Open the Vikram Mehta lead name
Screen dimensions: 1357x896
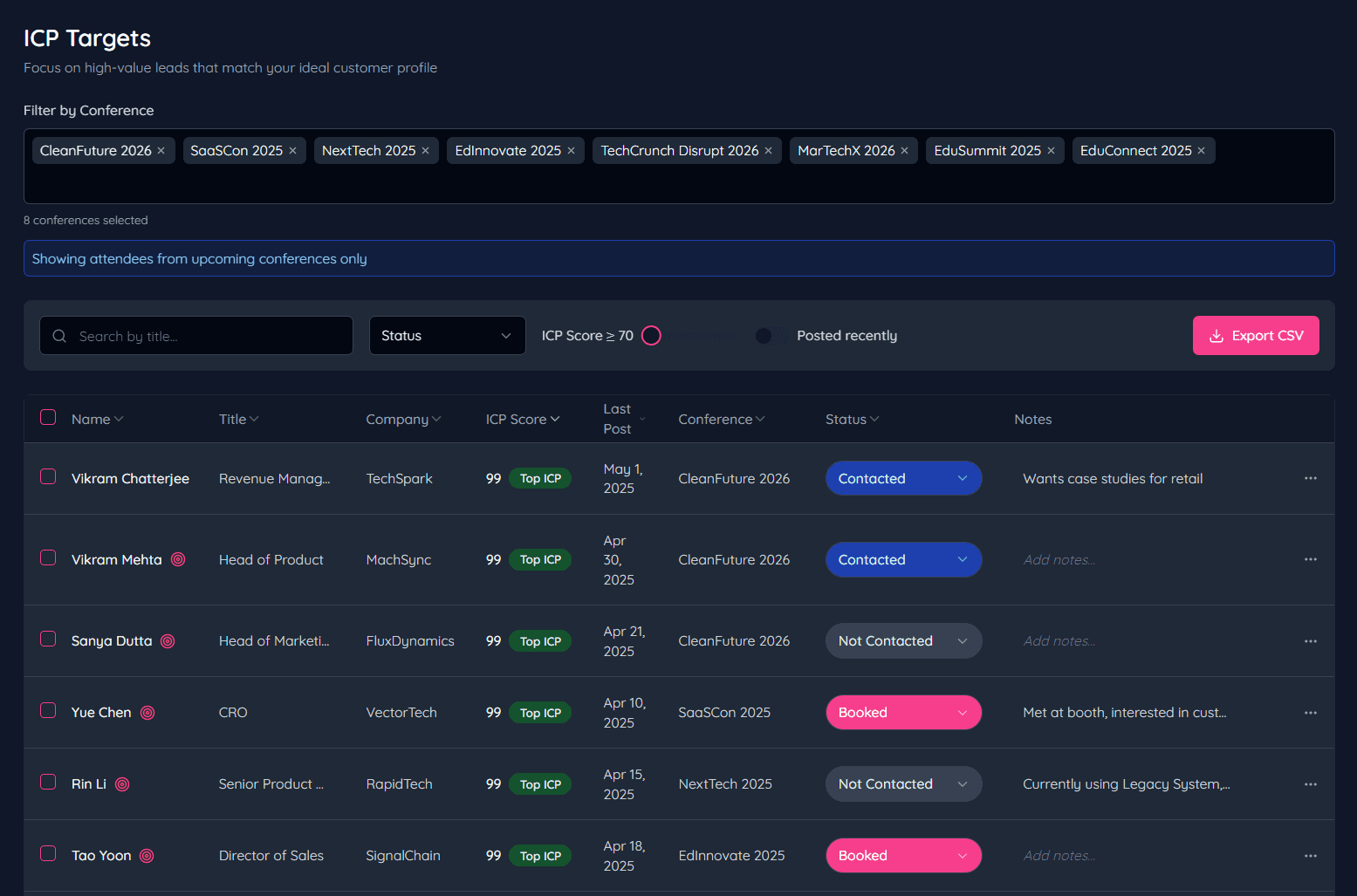tap(117, 560)
